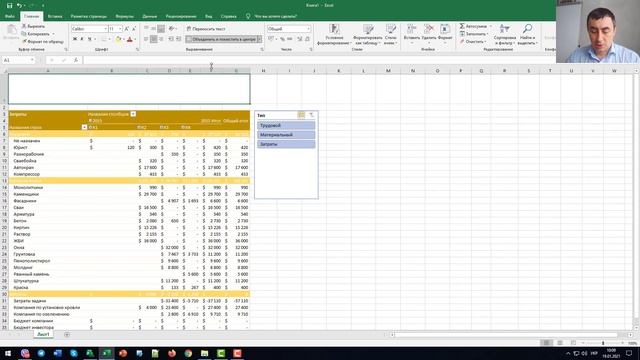
Task: Toggle bold (Ж) formatting
Action: (75, 39)
